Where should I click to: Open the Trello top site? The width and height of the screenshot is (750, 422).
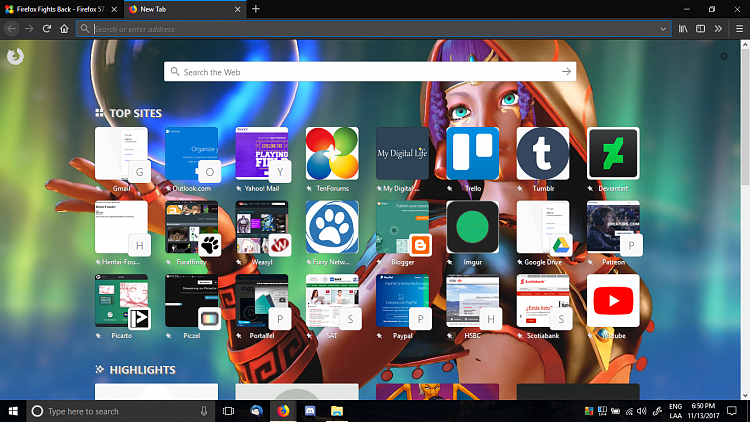click(x=473, y=154)
